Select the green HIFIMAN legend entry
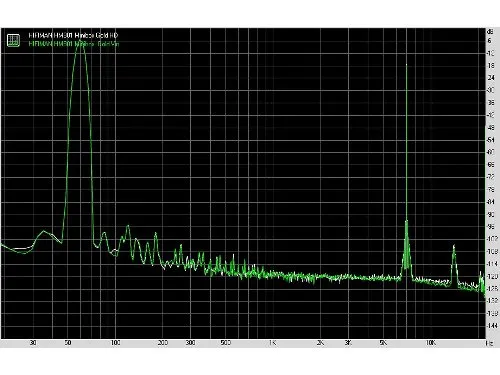Image resolution: width=500 pixels, height=375 pixels. coord(74,44)
